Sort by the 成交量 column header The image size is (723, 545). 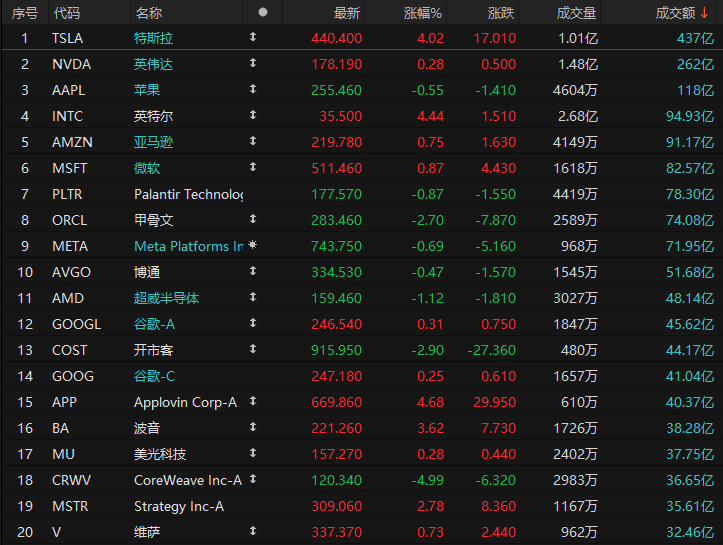click(x=576, y=13)
